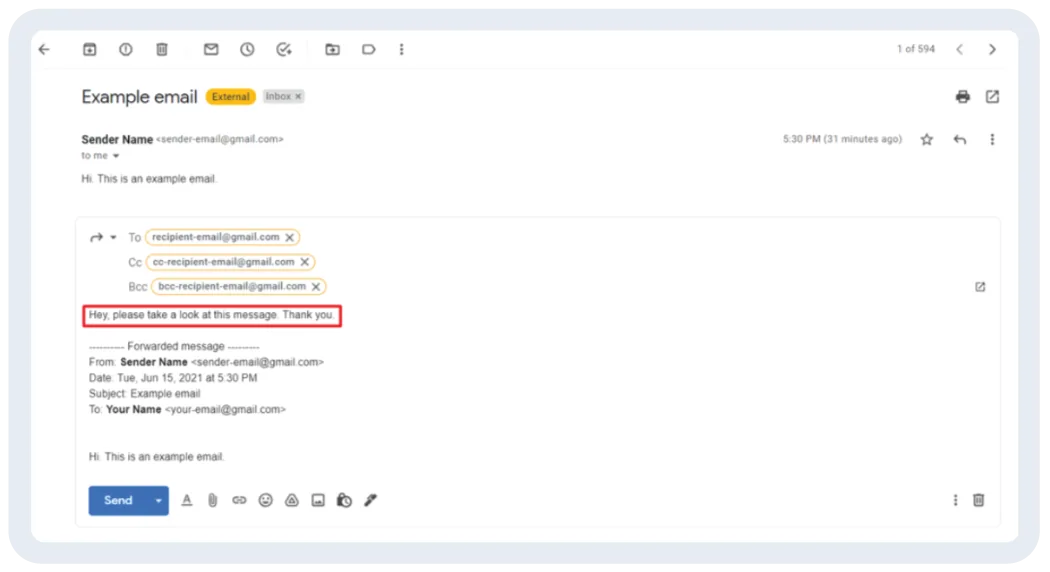
Task: Pop out the reply compose window
Action: pos(980,287)
